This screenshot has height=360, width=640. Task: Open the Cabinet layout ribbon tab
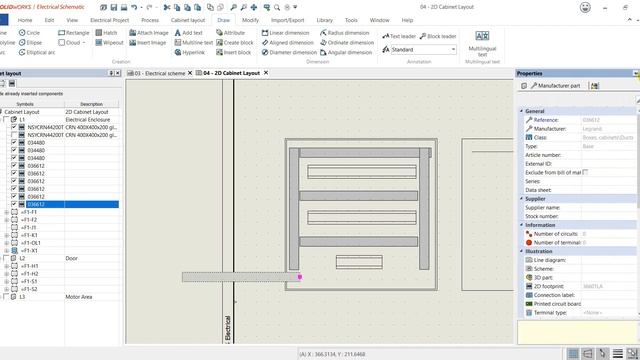pyautogui.click(x=188, y=20)
